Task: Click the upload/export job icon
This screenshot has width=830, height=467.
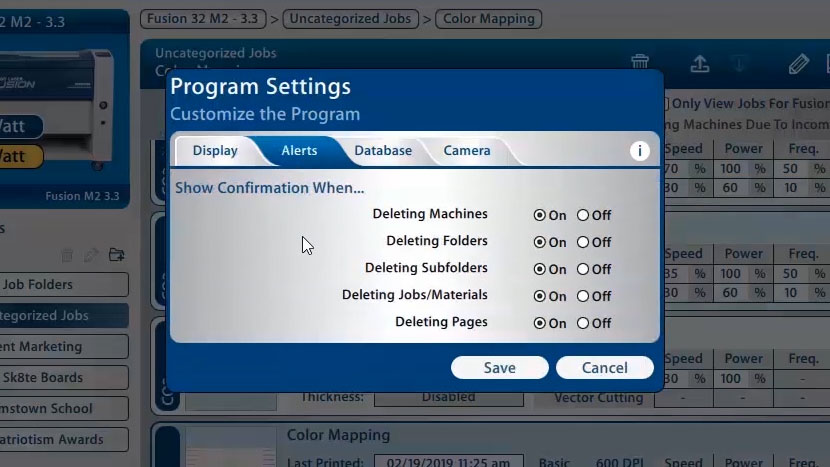Action: tap(700, 64)
